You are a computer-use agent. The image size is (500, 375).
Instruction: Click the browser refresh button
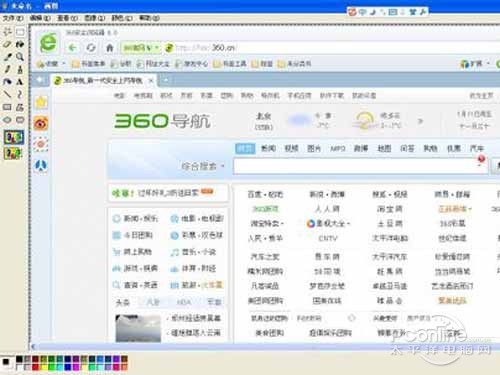tap(91, 48)
